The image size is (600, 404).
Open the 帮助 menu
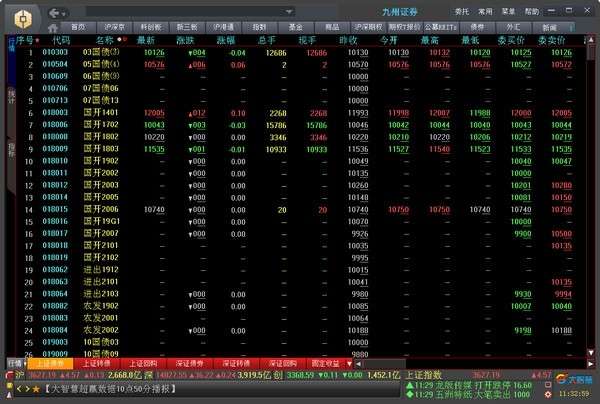tap(532, 12)
